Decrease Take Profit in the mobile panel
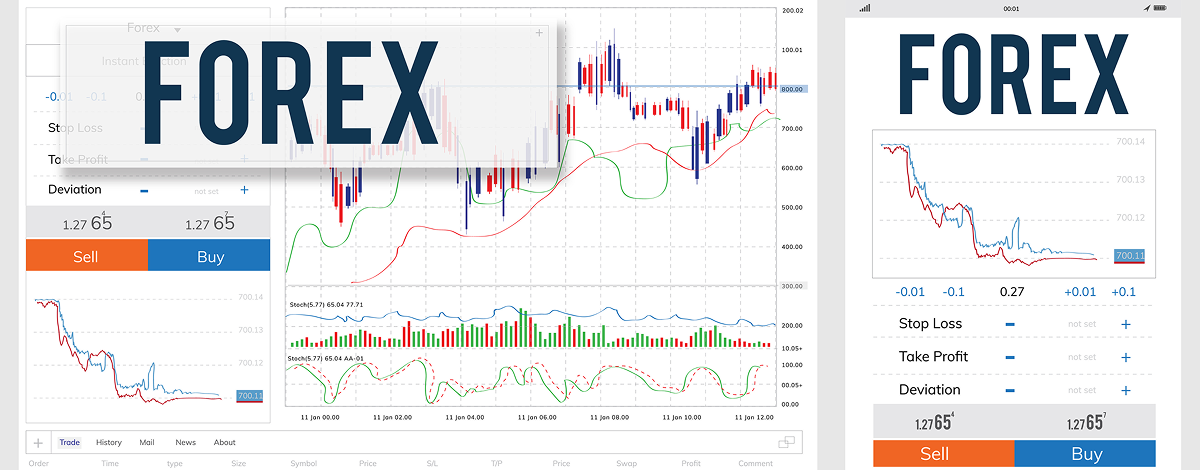This screenshot has width=1200, height=470. pos(1010,357)
